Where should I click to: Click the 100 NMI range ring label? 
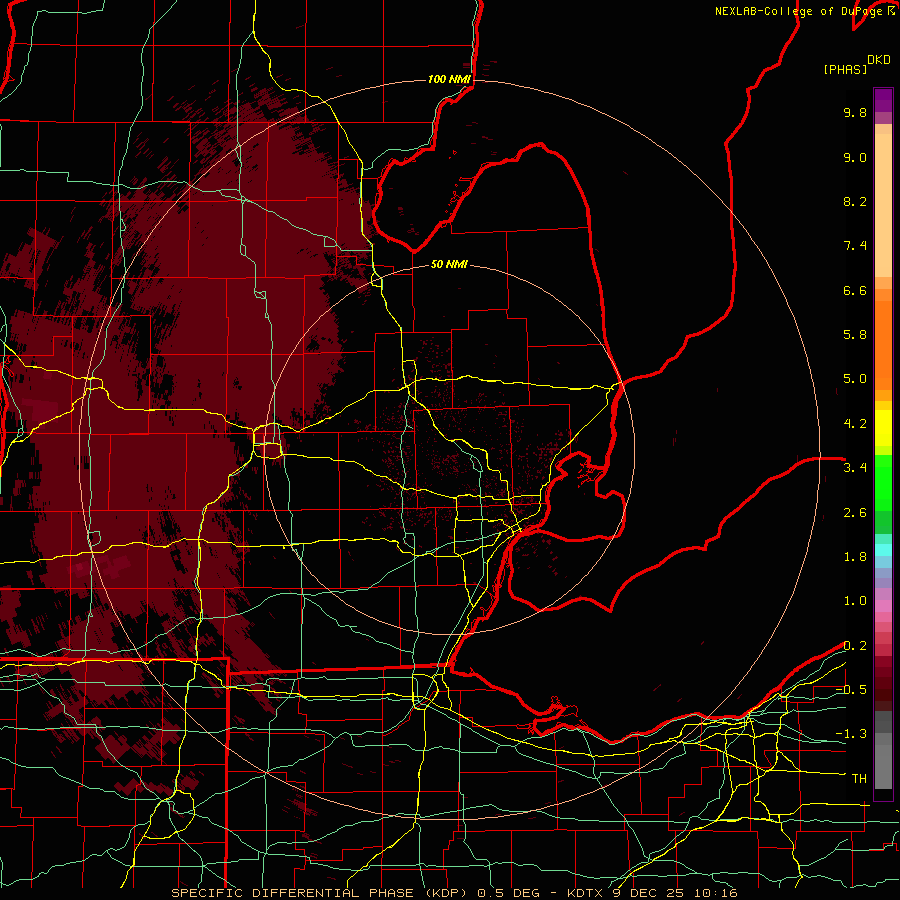tap(449, 79)
